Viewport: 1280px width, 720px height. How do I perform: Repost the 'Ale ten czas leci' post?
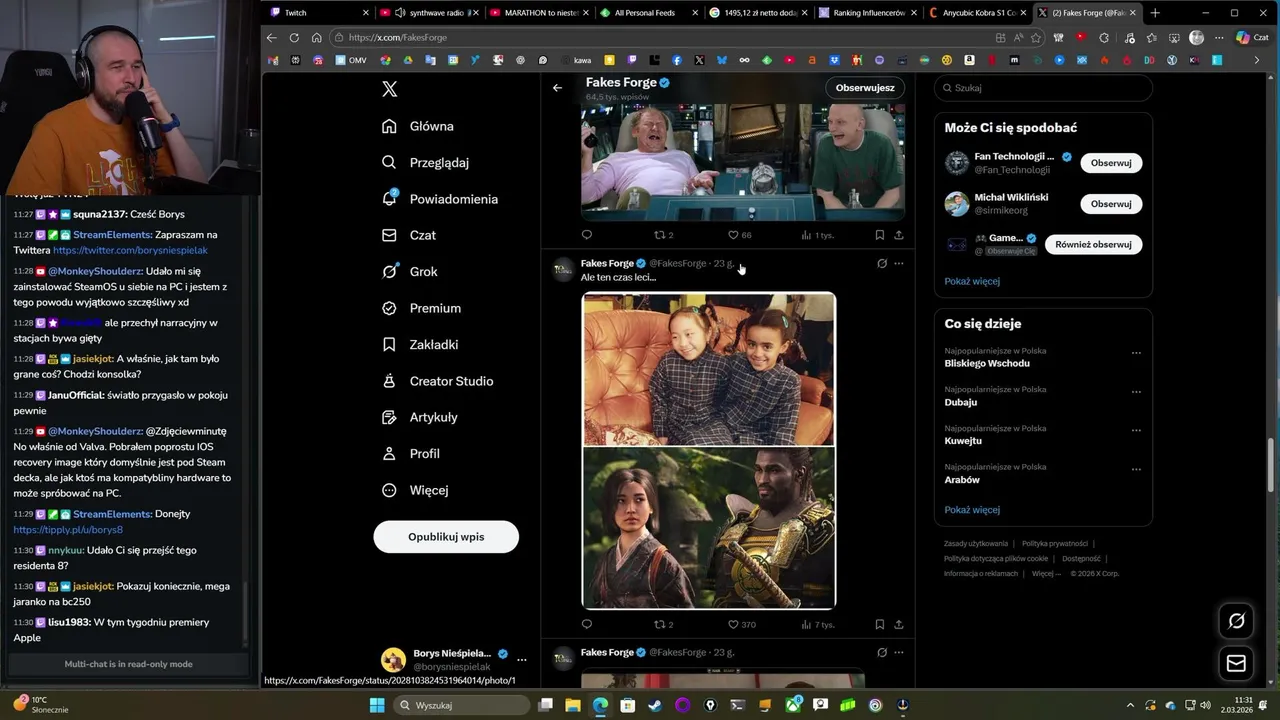[663, 624]
